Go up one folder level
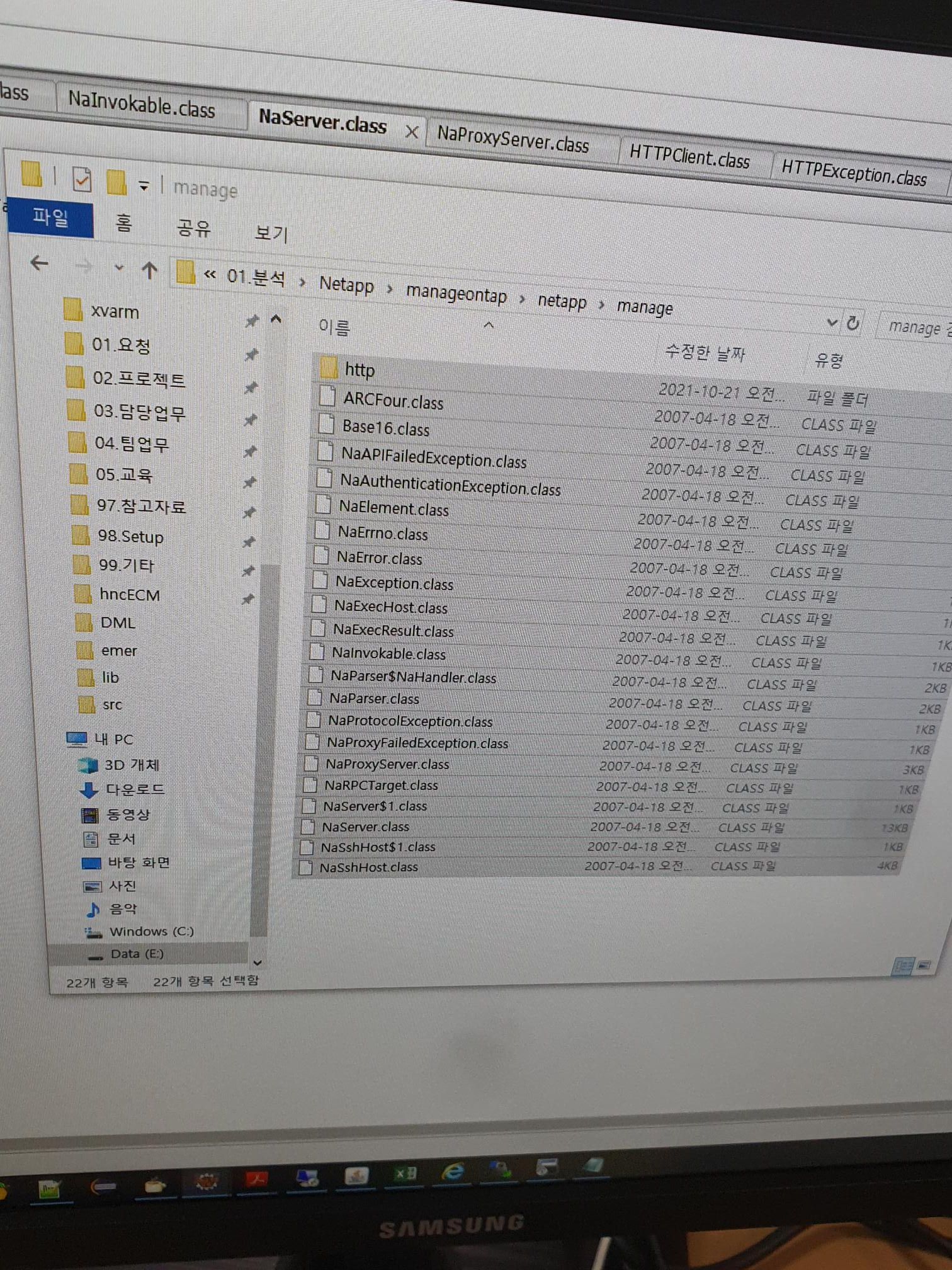Screen dimensions: 952x1270 click(x=149, y=270)
